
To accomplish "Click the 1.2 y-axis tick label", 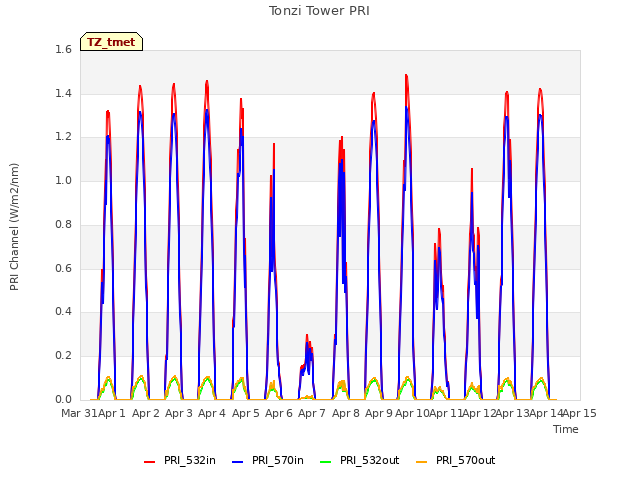I will (63, 137).
